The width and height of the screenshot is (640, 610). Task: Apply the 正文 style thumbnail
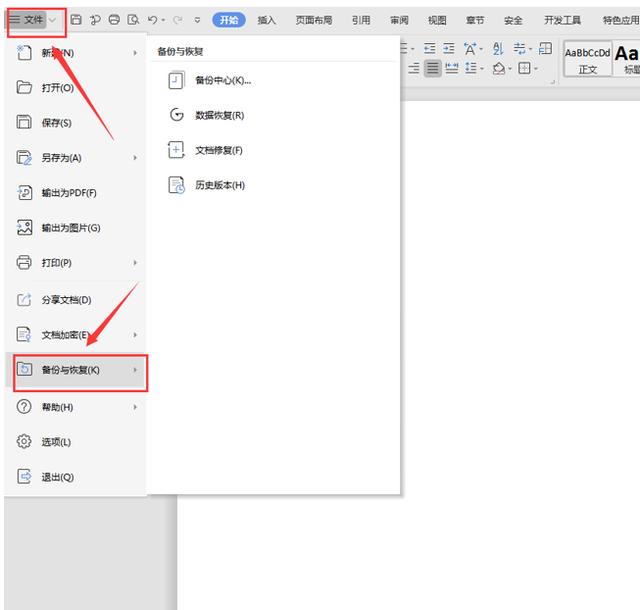point(588,59)
